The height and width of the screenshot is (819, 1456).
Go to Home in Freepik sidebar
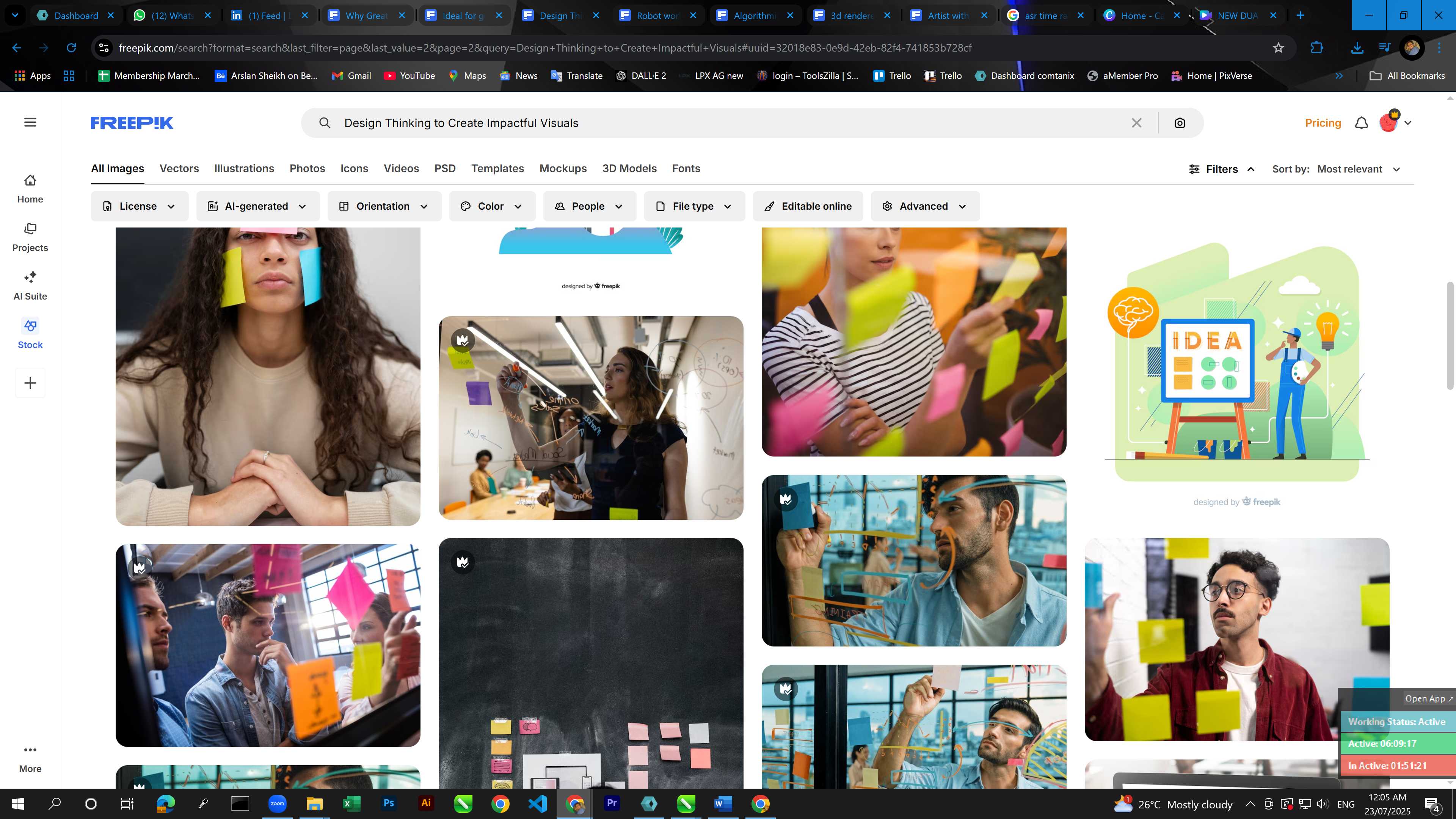pos(30,189)
